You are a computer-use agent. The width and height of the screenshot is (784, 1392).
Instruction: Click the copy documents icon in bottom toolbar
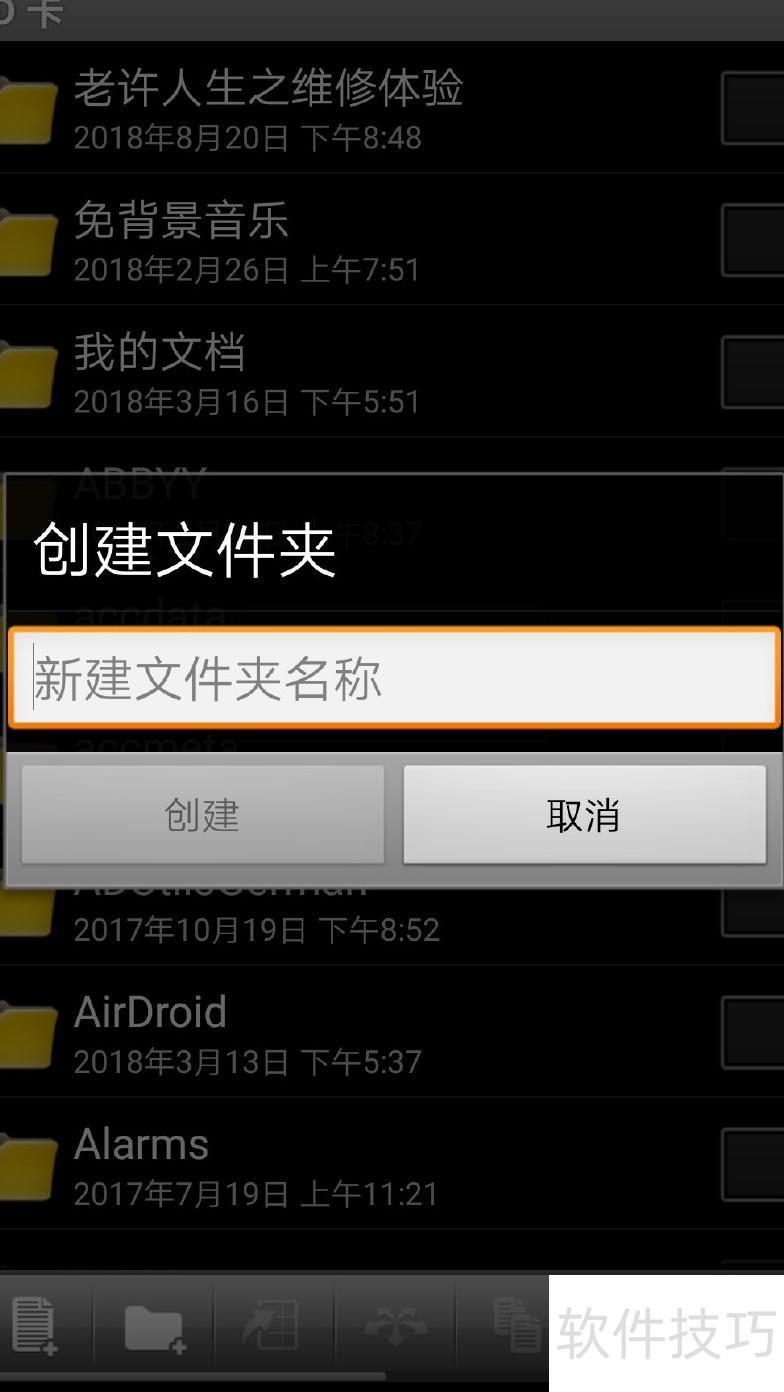coord(519,1325)
